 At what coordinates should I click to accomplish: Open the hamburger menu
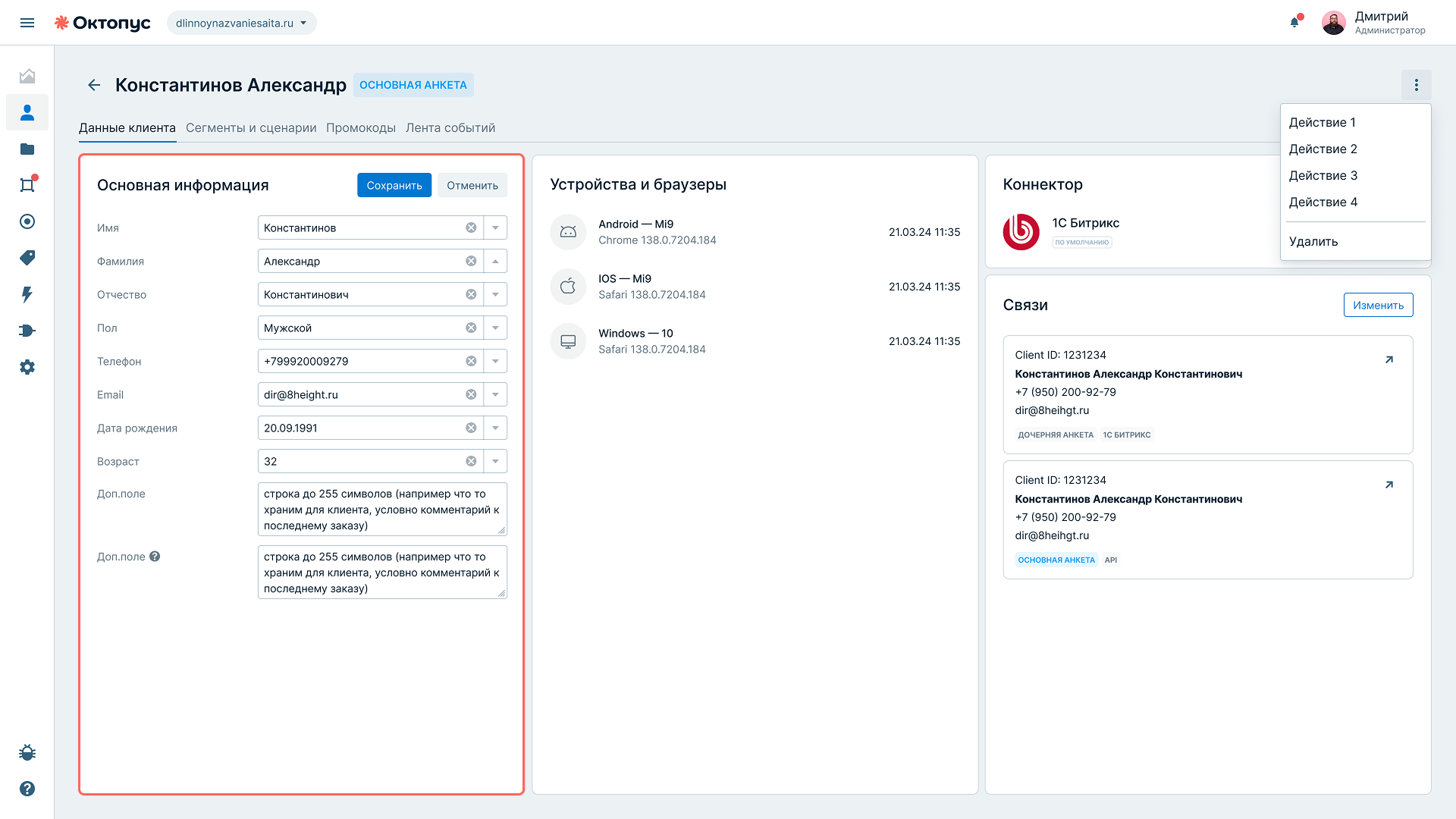(27, 23)
